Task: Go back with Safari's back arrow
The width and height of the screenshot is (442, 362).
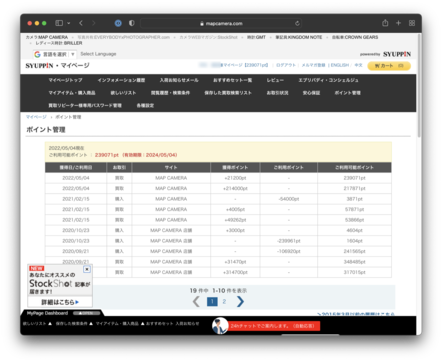Action: pyautogui.click(x=81, y=23)
